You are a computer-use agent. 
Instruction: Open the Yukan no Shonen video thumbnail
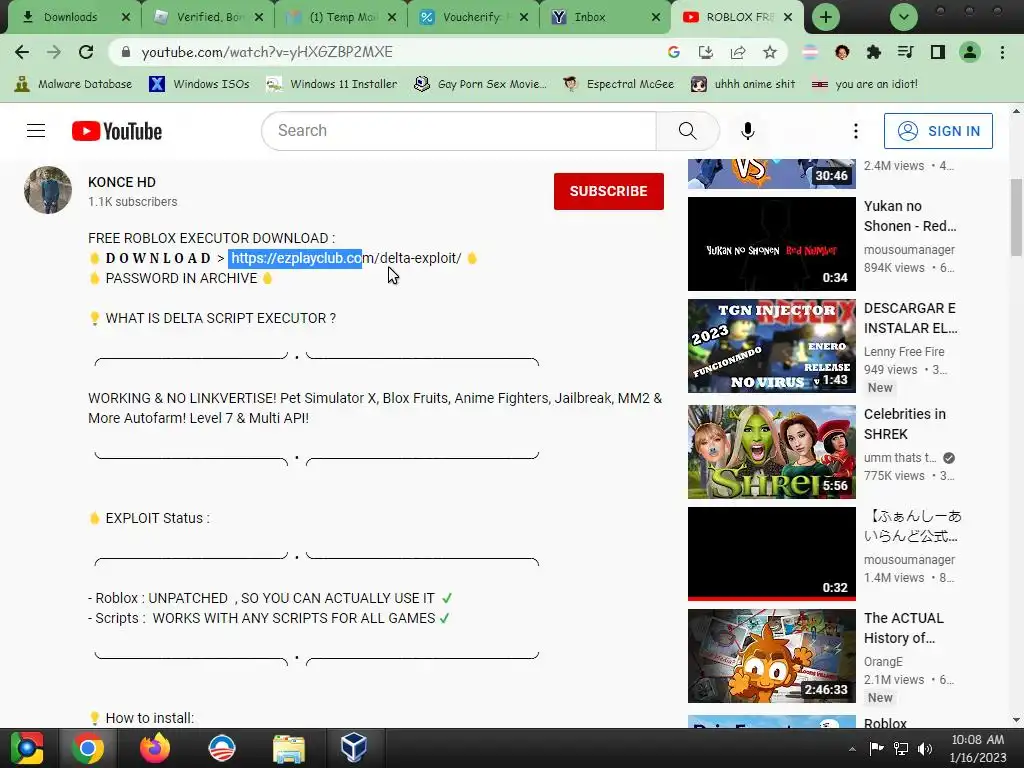[771, 244]
